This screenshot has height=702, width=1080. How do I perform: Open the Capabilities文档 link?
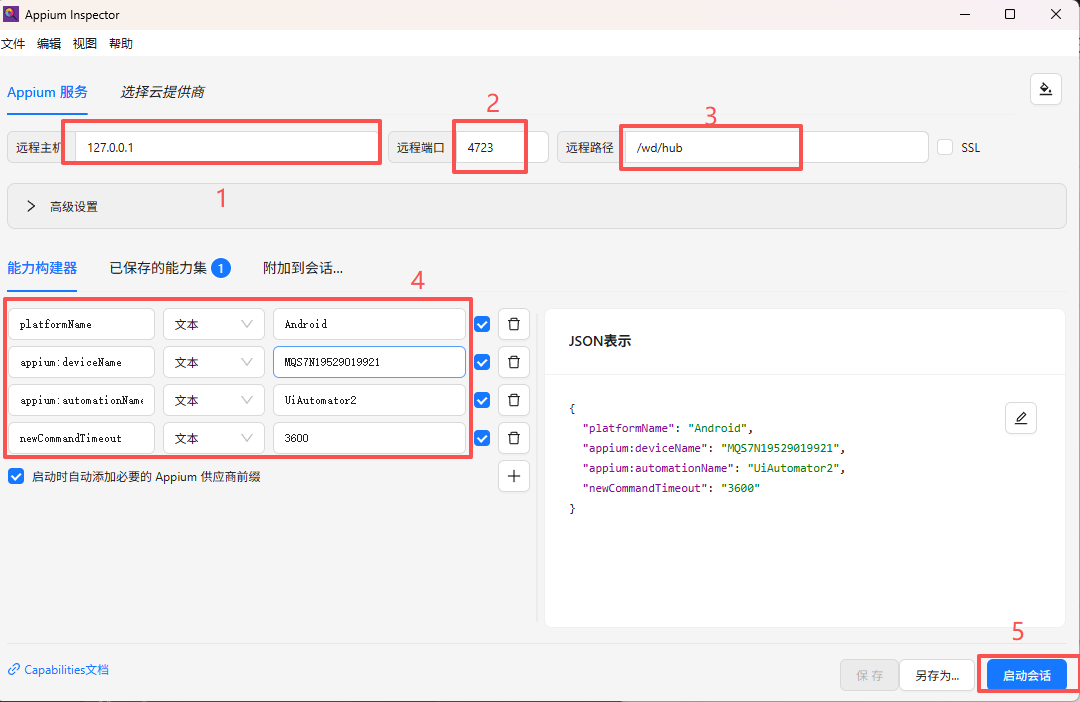(59, 670)
